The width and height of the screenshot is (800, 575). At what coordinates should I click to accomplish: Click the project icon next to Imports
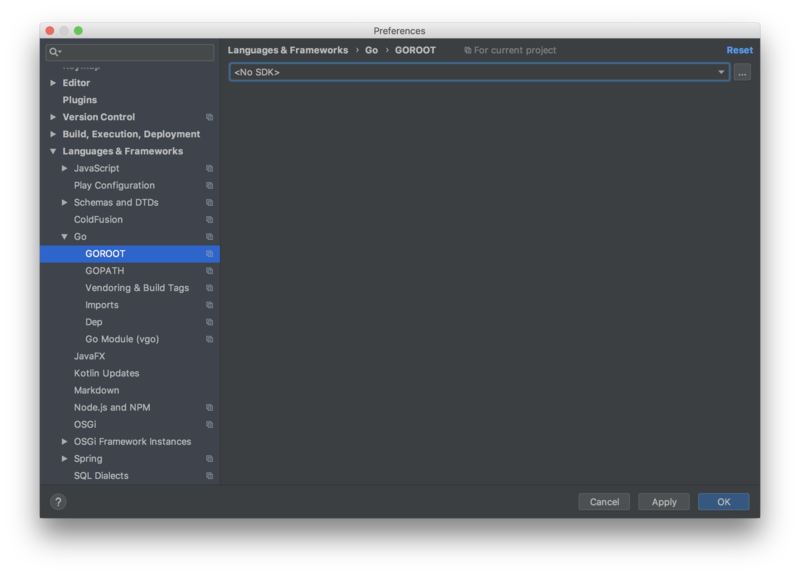point(209,305)
